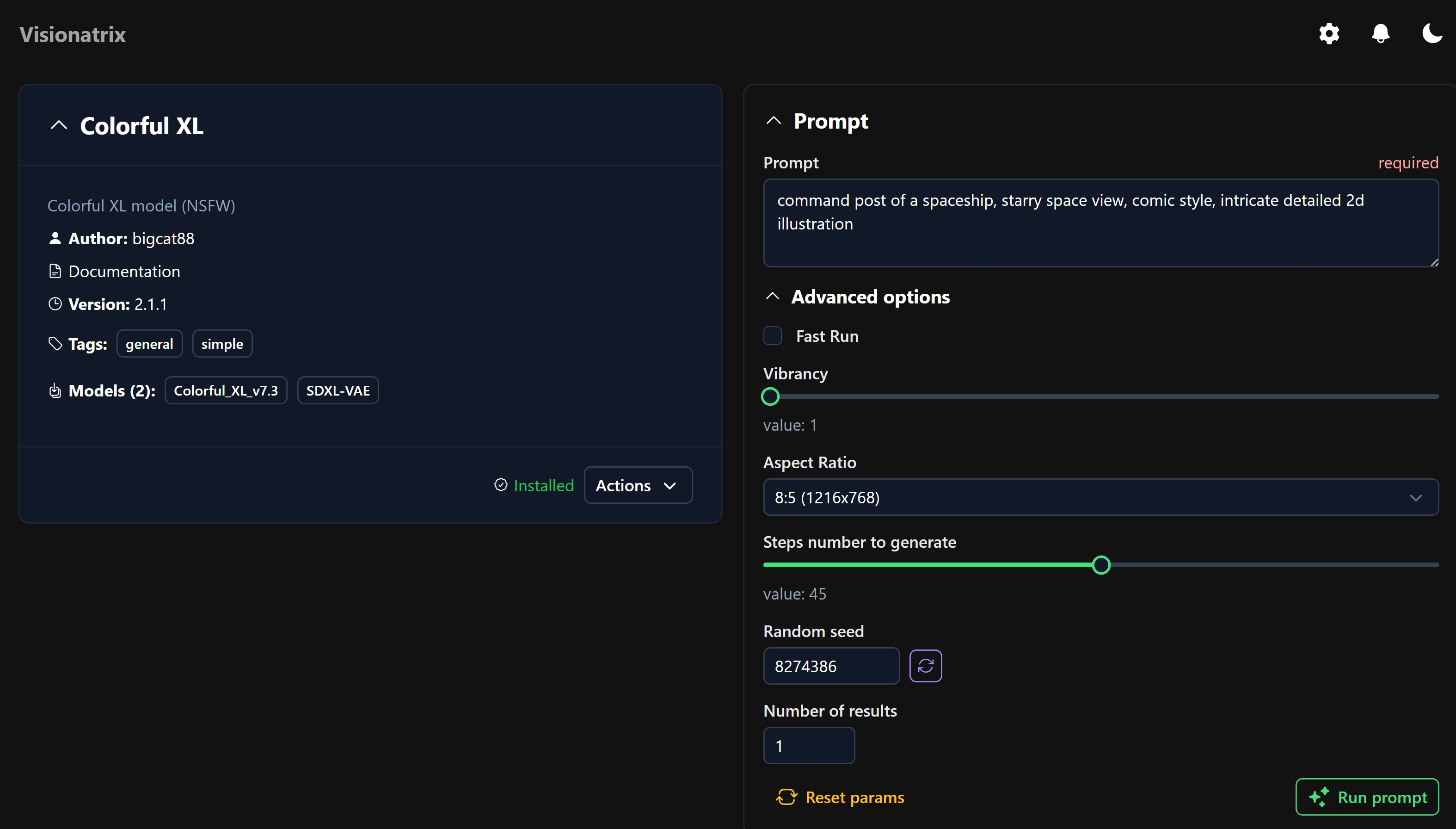The width and height of the screenshot is (1456, 829).
Task: Click the SDXL-VAE model badge
Action: tap(338, 390)
